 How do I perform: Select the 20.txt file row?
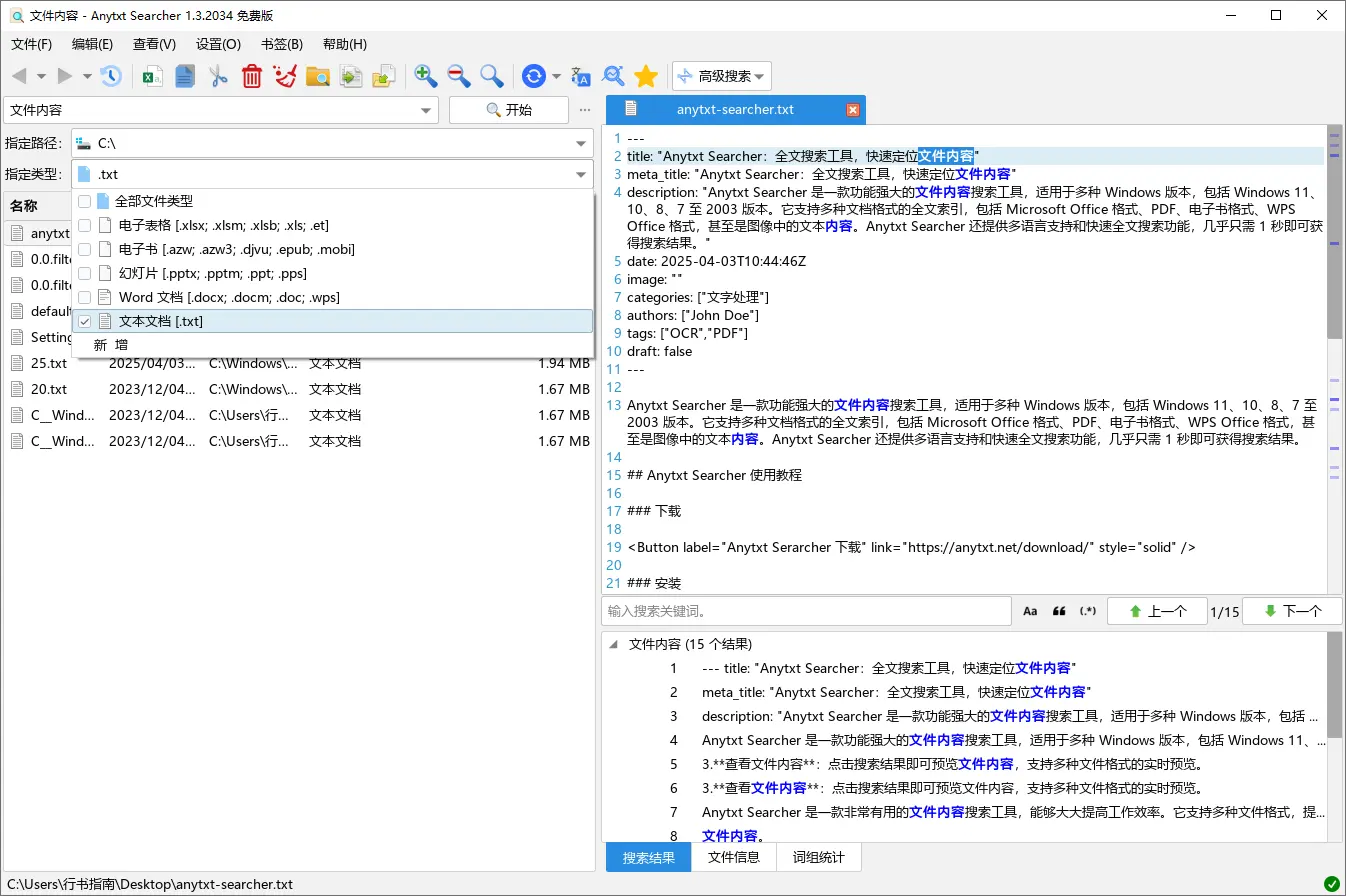pyautogui.click(x=299, y=389)
